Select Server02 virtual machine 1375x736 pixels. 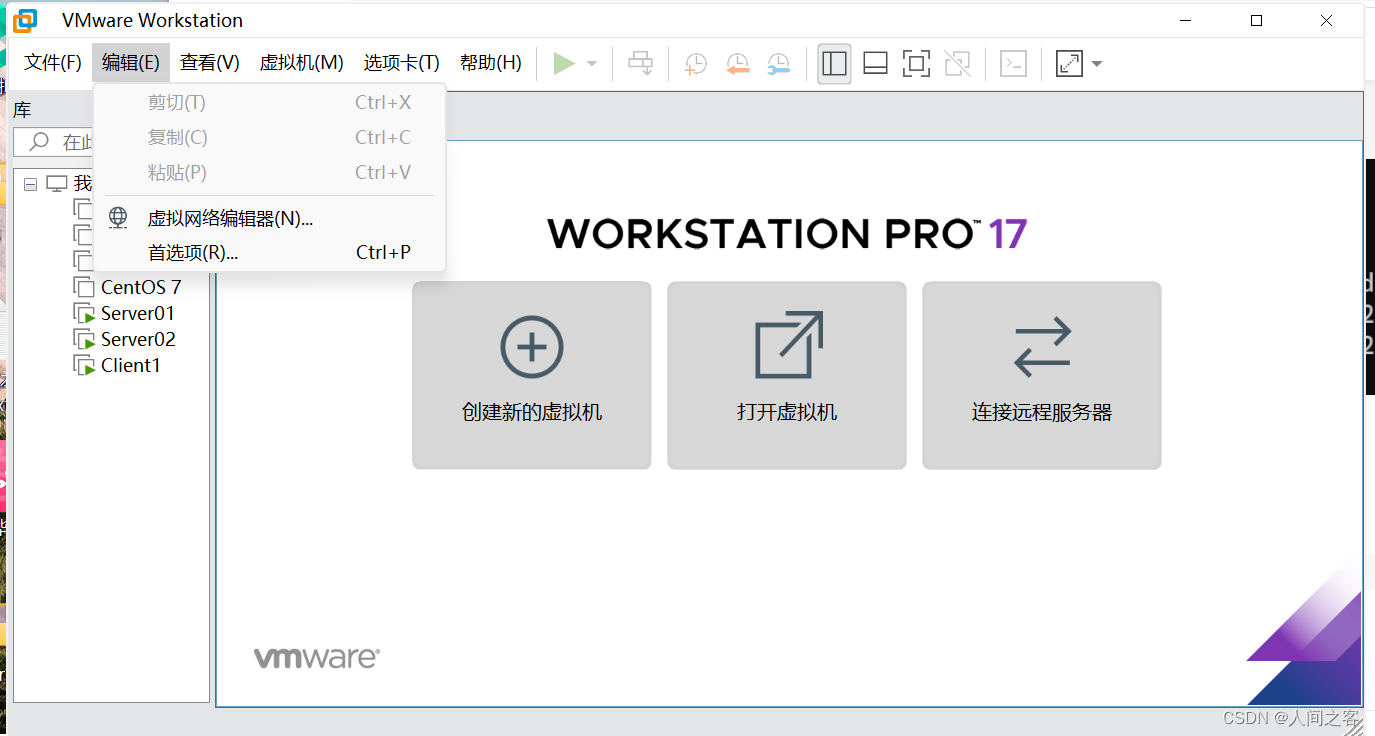[x=138, y=340]
